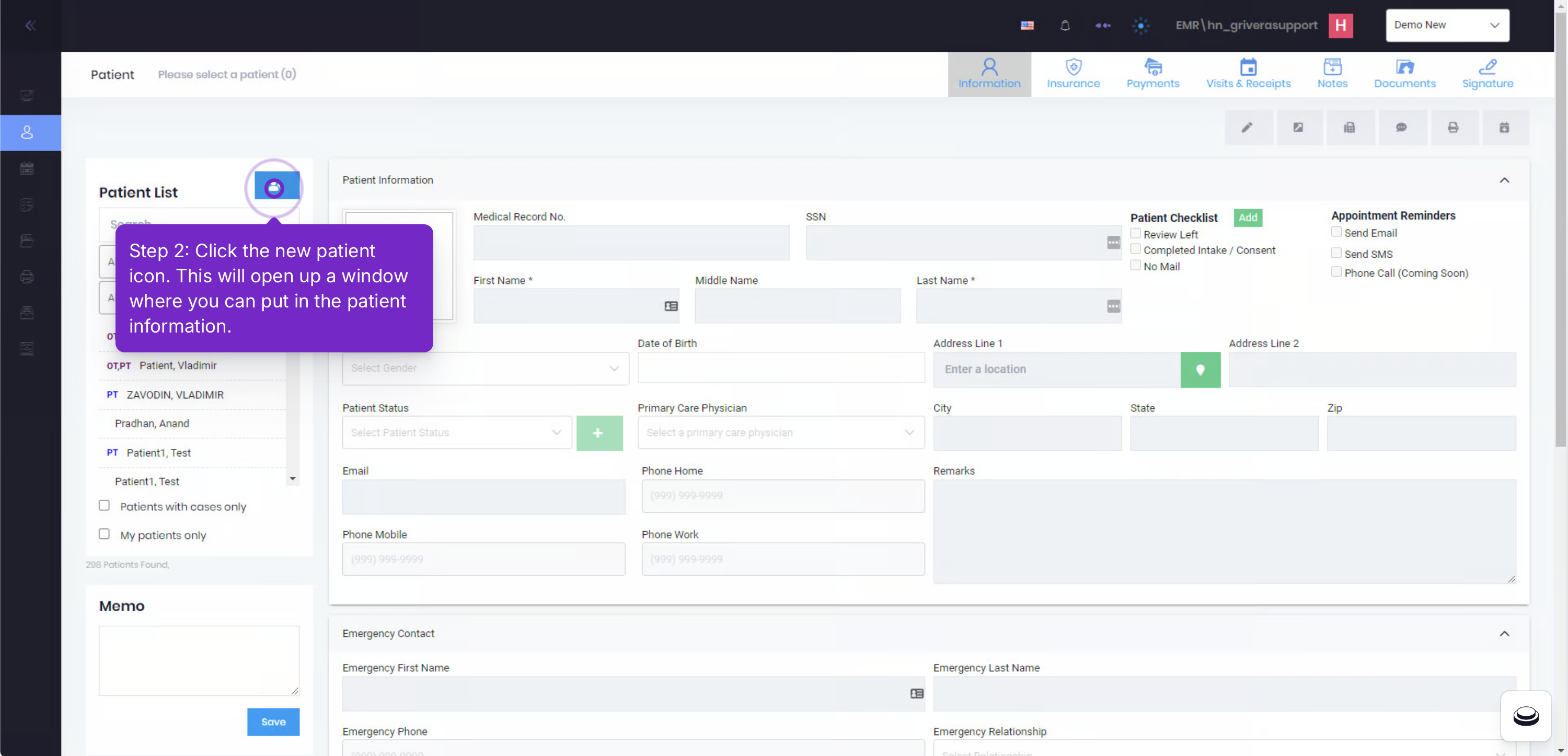Click the US flag language icon
Image resolution: width=1568 pixels, height=756 pixels.
point(1027,25)
